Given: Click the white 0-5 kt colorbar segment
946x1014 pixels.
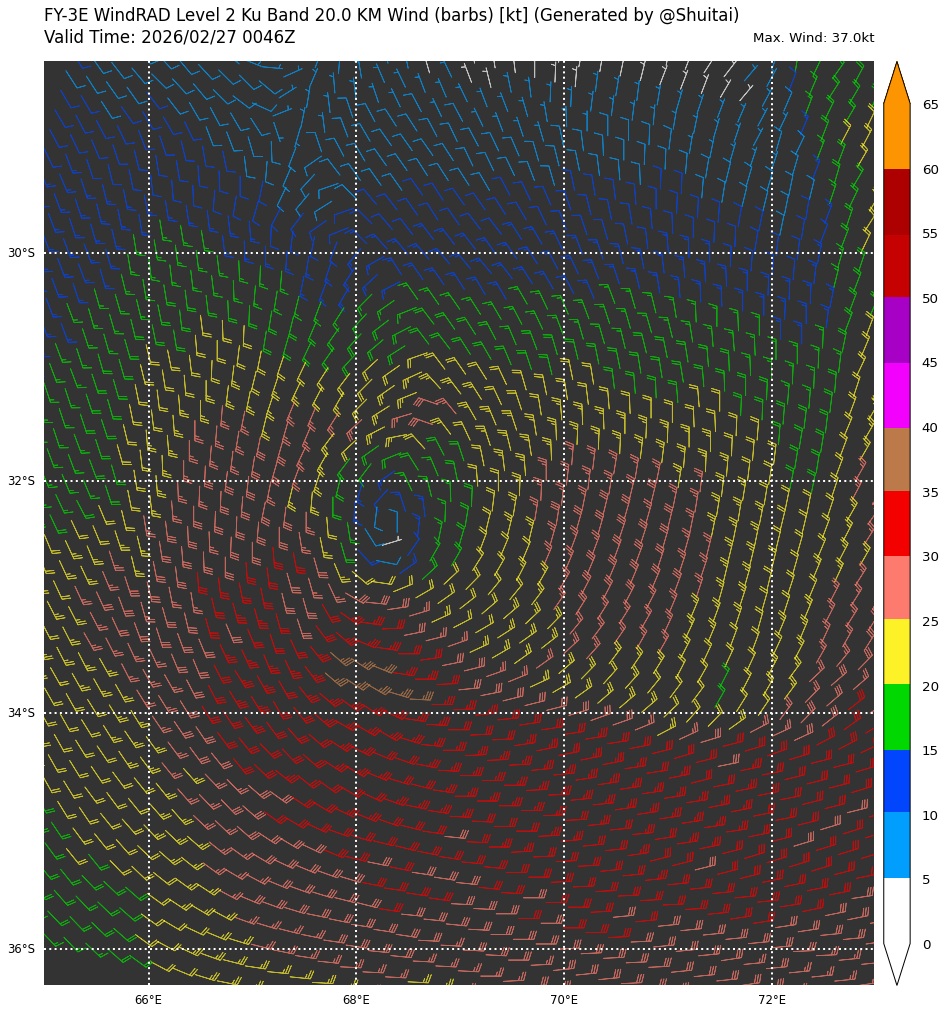Looking at the screenshot, I should [896, 910].
